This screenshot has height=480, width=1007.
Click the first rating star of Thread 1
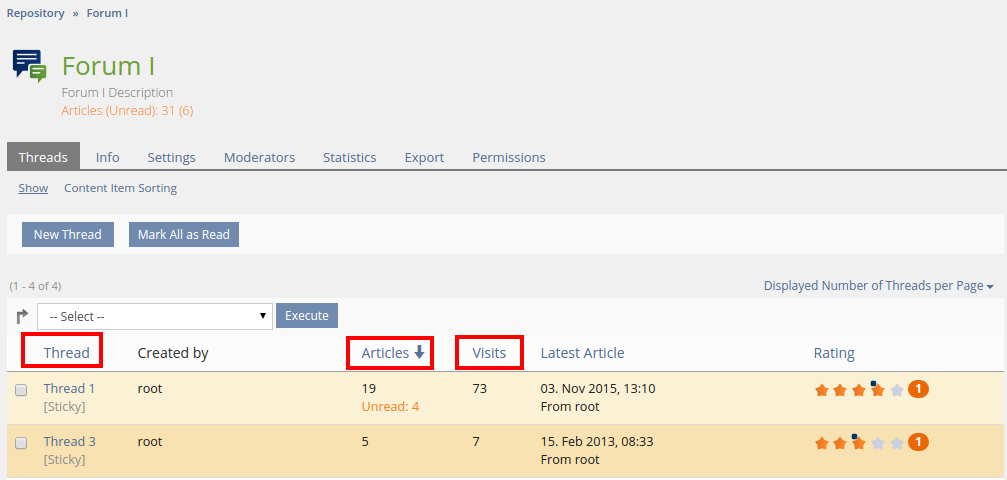tap(821, 390)
